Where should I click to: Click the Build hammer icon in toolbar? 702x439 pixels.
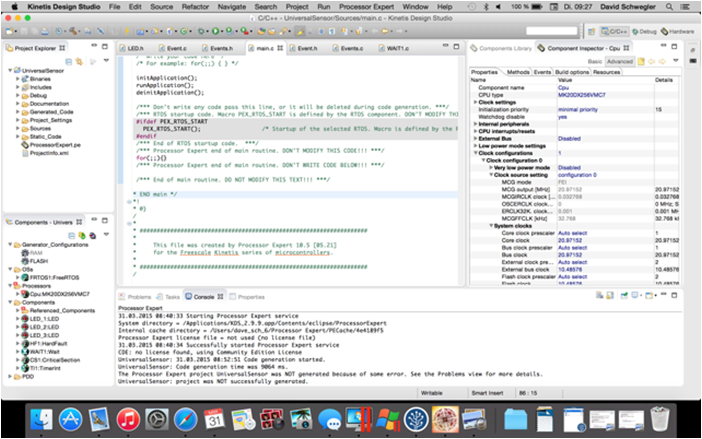[73, 31]
